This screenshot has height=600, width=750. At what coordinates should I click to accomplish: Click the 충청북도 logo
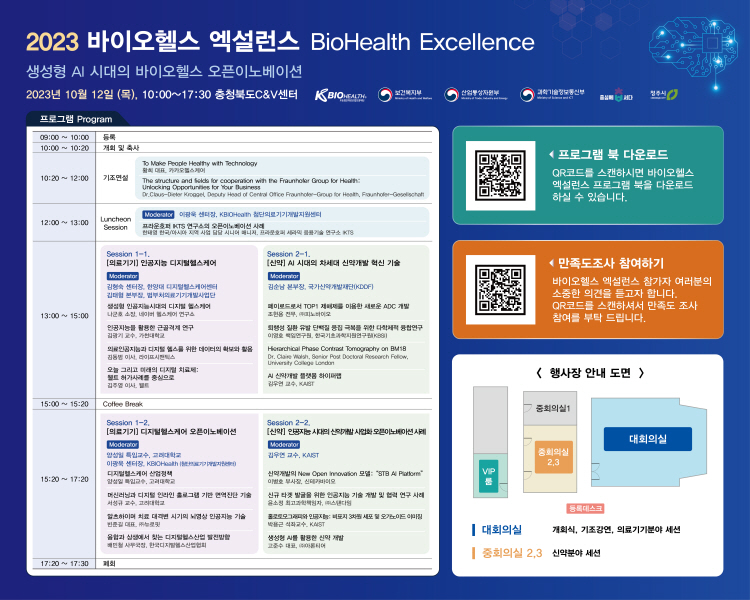(x=616, y=96)
